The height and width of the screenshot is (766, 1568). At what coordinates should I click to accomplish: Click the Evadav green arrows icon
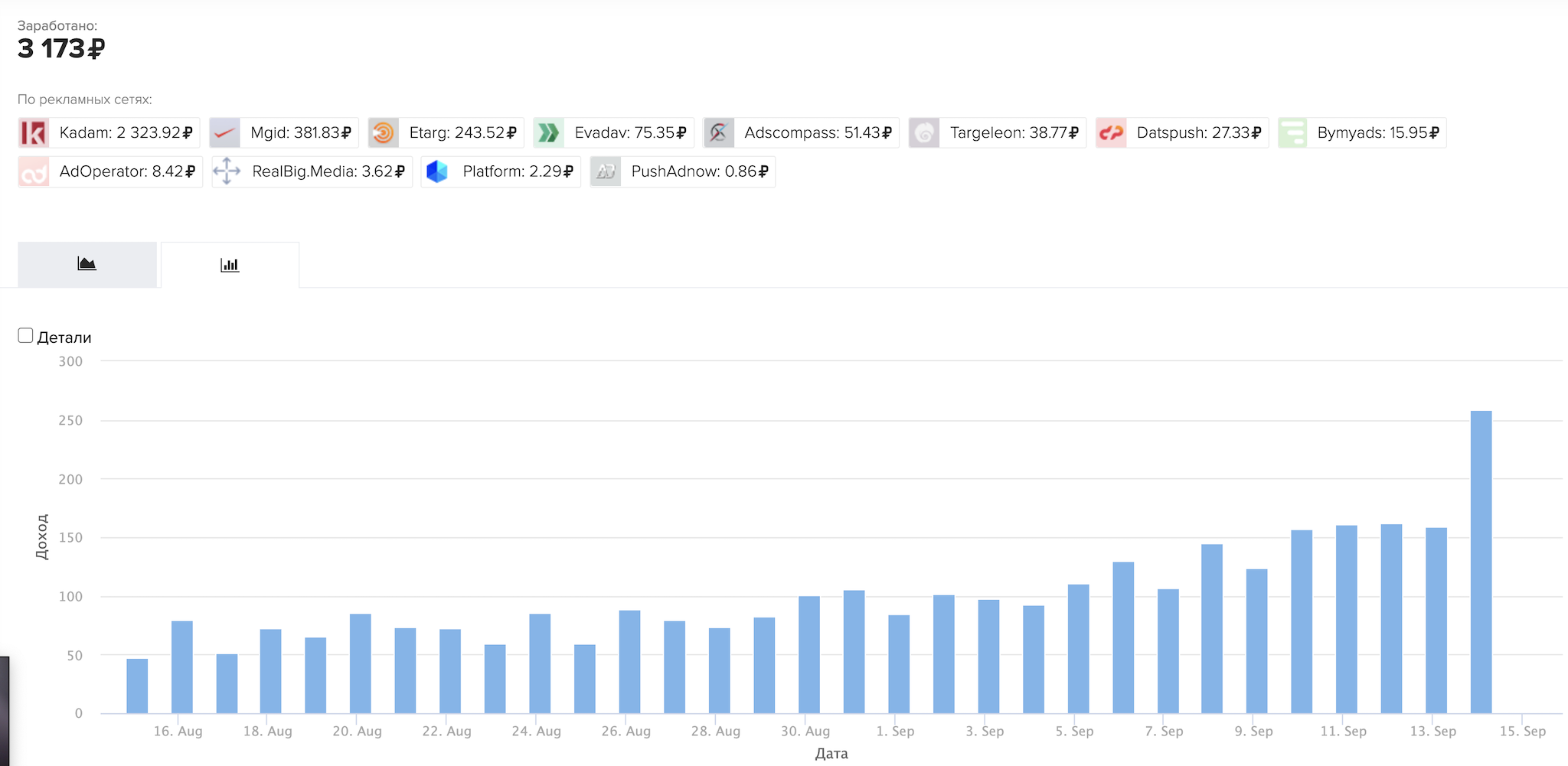tap(549, 133)
